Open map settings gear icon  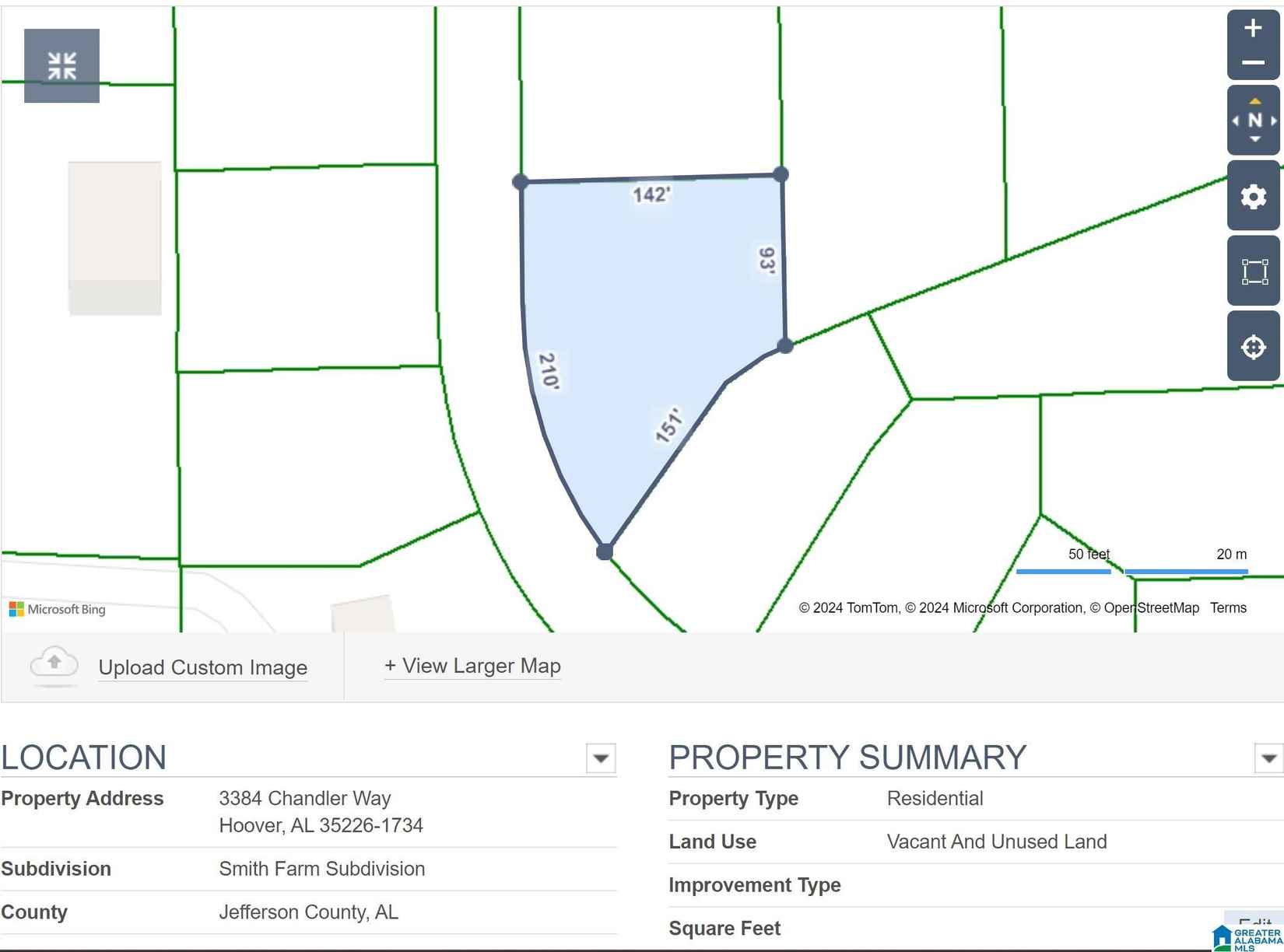tap(1253, 196)
